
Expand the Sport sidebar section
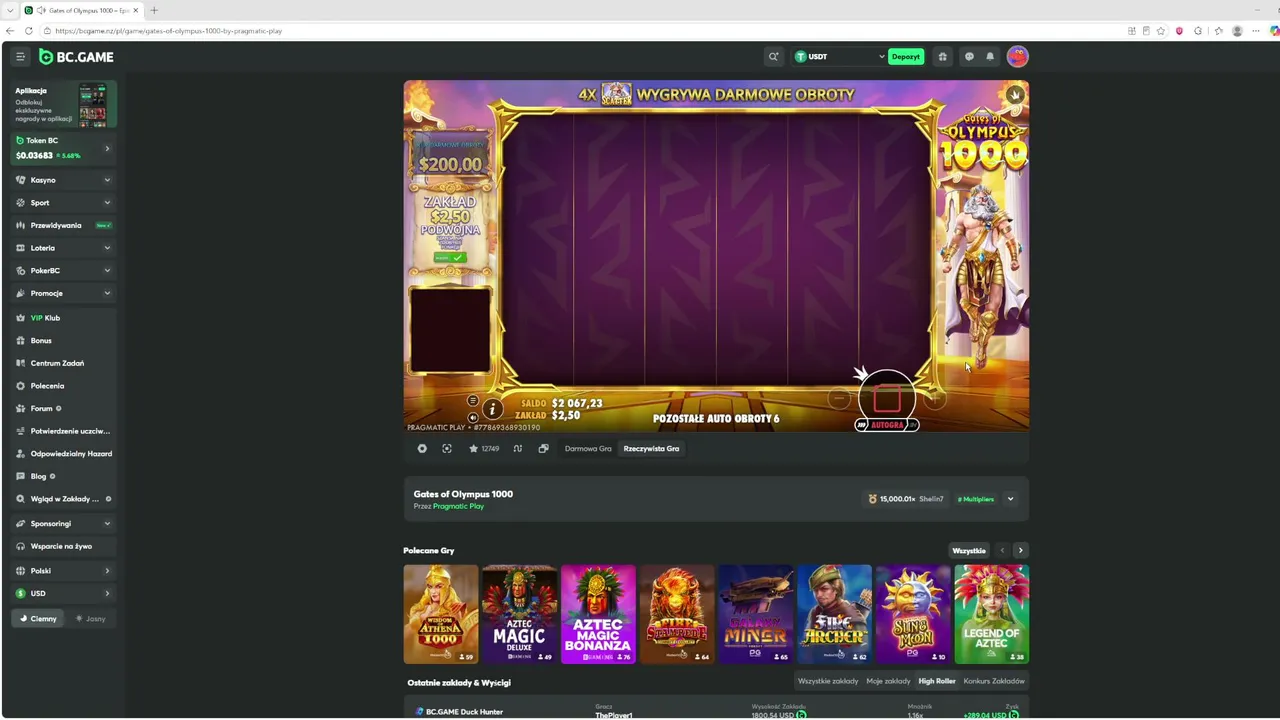(64, 203)
